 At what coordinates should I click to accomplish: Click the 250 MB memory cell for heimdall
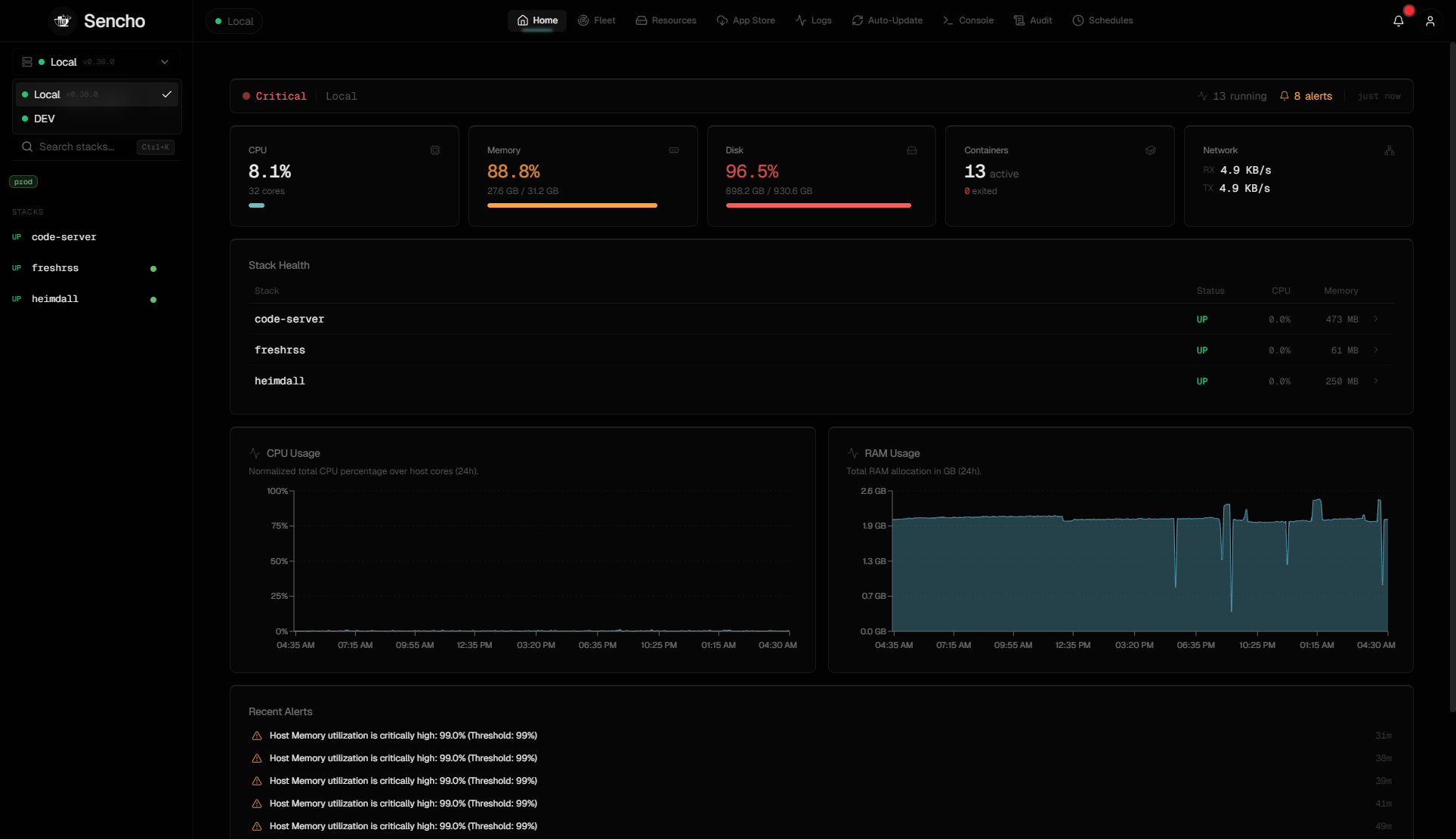tap(1342, 381)
